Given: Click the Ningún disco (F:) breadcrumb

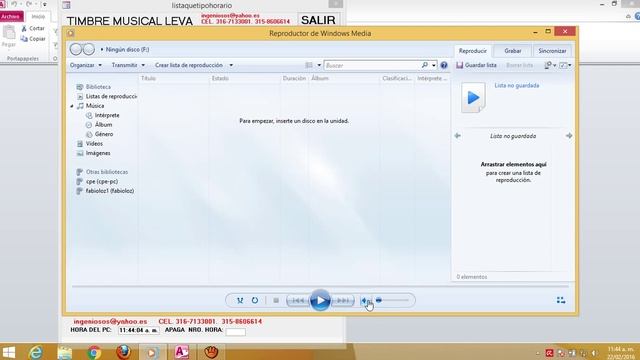Looking at the screenshot, I should click(127, 49).
